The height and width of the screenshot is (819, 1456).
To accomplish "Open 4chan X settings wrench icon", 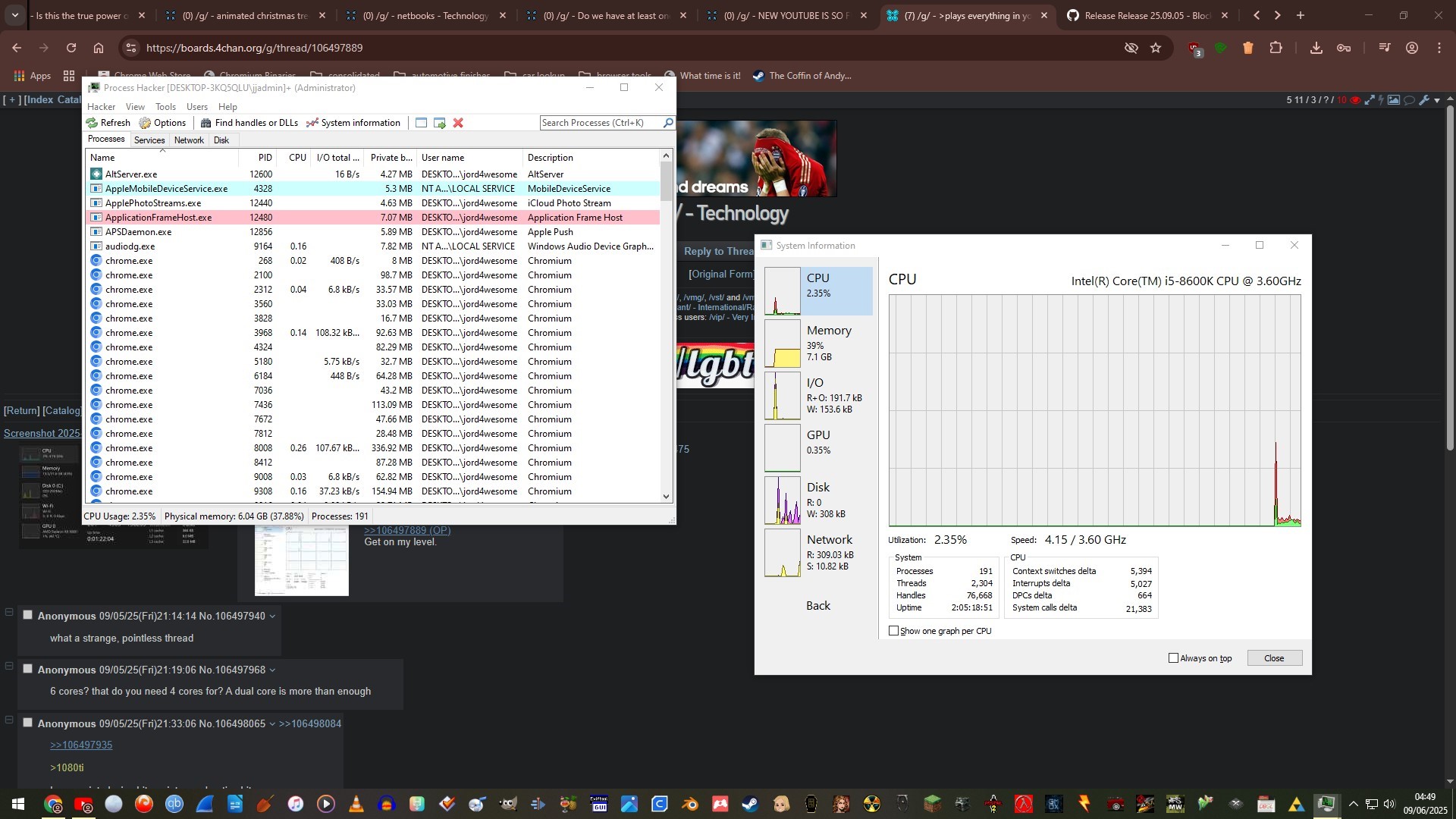I will pos(1424,100).
